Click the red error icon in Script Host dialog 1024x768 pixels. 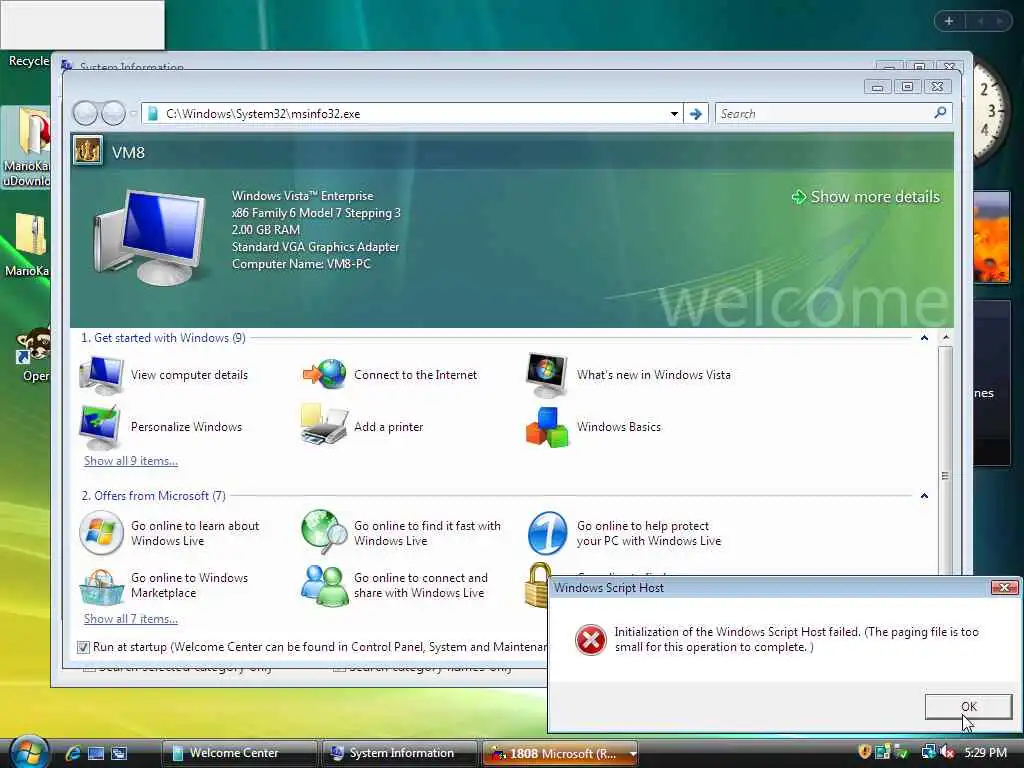tap(590, 640)
